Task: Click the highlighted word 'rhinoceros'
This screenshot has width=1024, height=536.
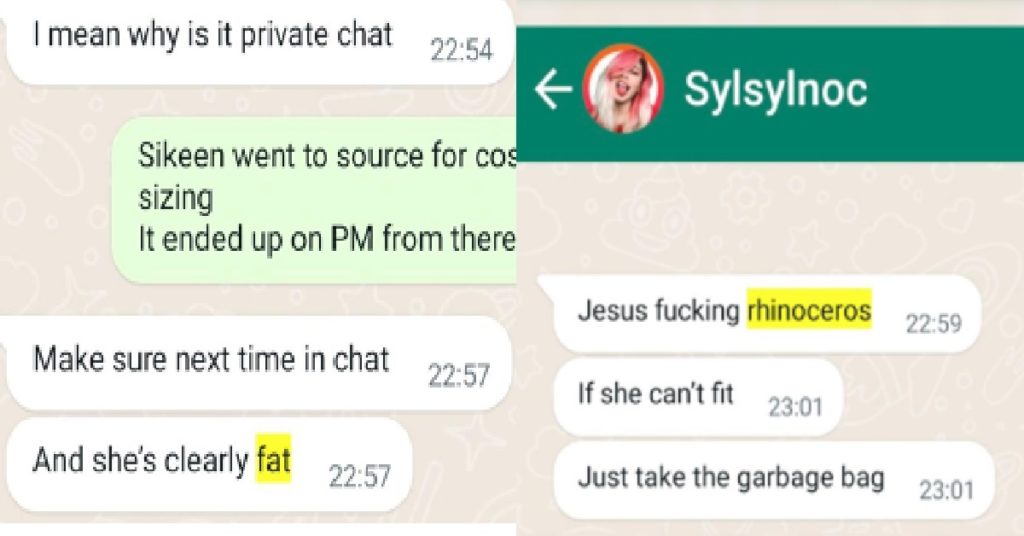Action: tap(809, 310)
